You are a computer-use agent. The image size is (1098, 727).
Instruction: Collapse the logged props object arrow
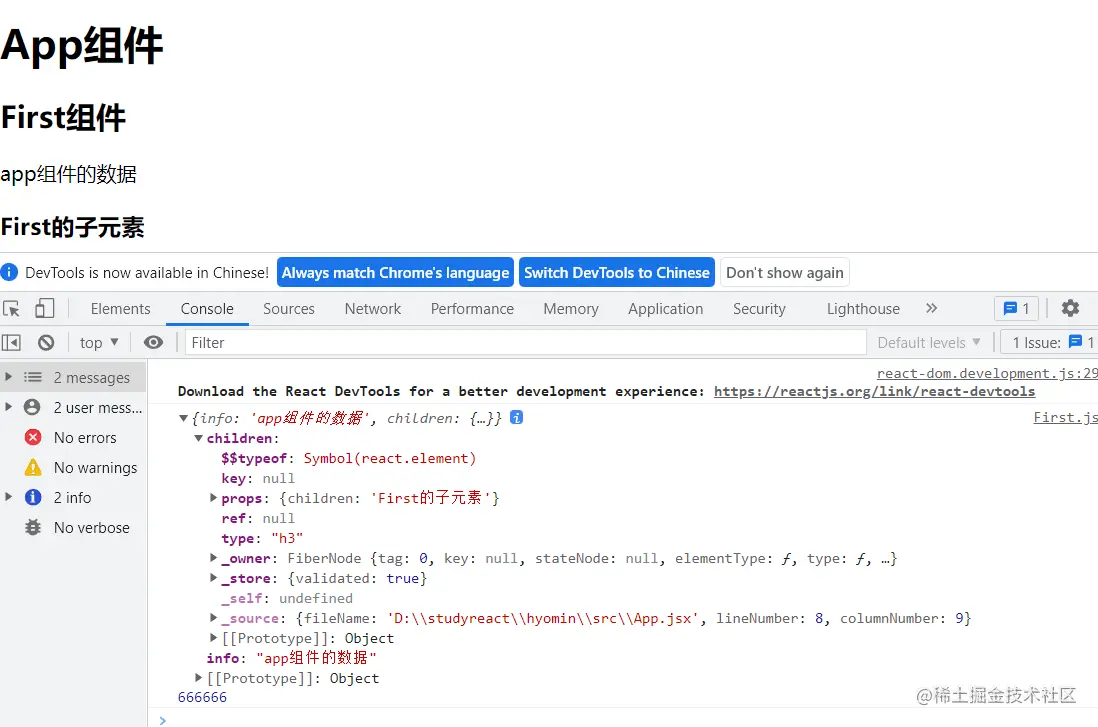(183, 418)
